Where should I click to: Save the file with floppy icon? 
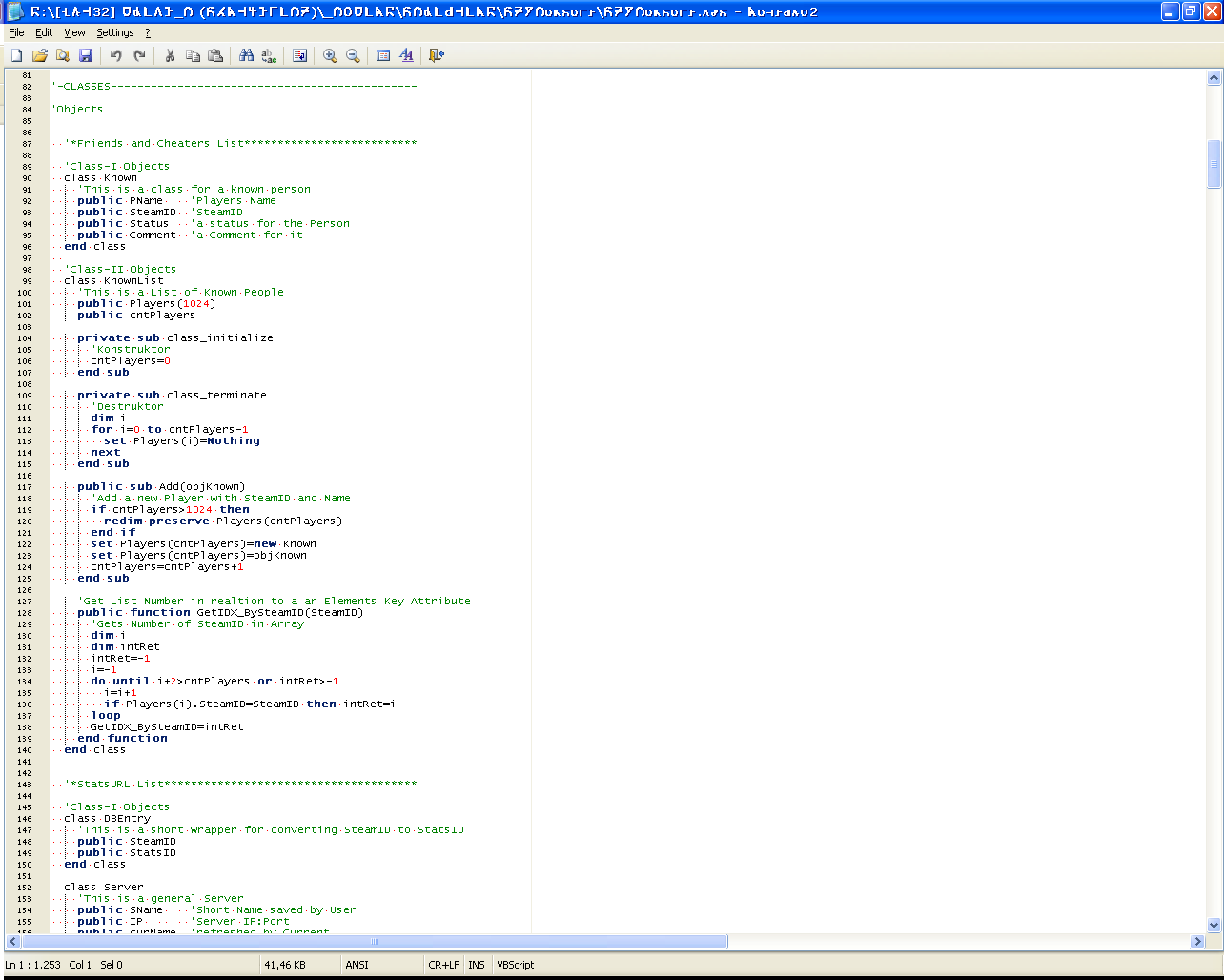click(86, 55)
